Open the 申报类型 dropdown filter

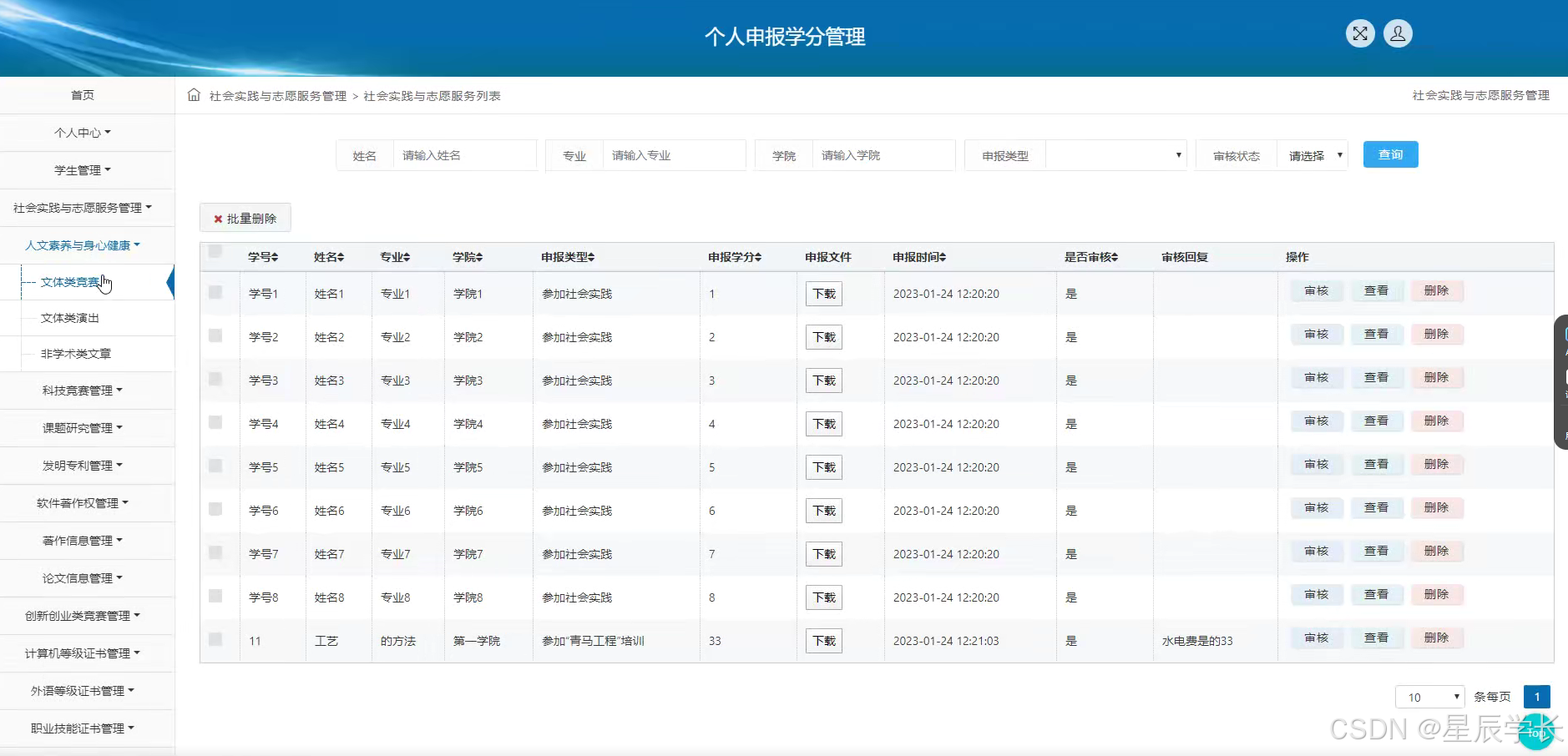pos(1115,155)
